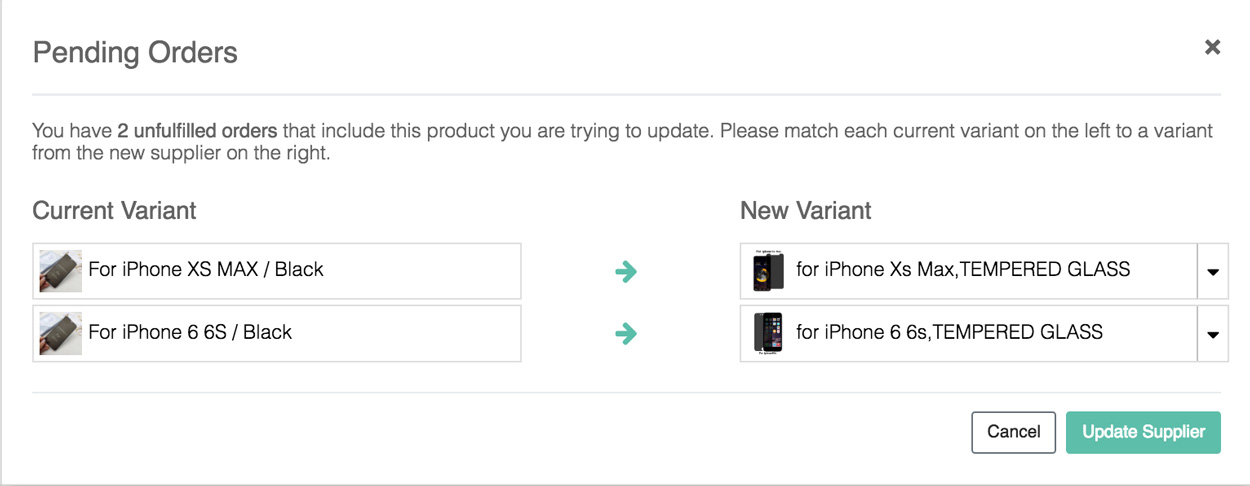The height and width of the screenshot is (486, 1250).
Task: Click the green arrow in the XS MAX row
Action: click(x=626, y=271)
